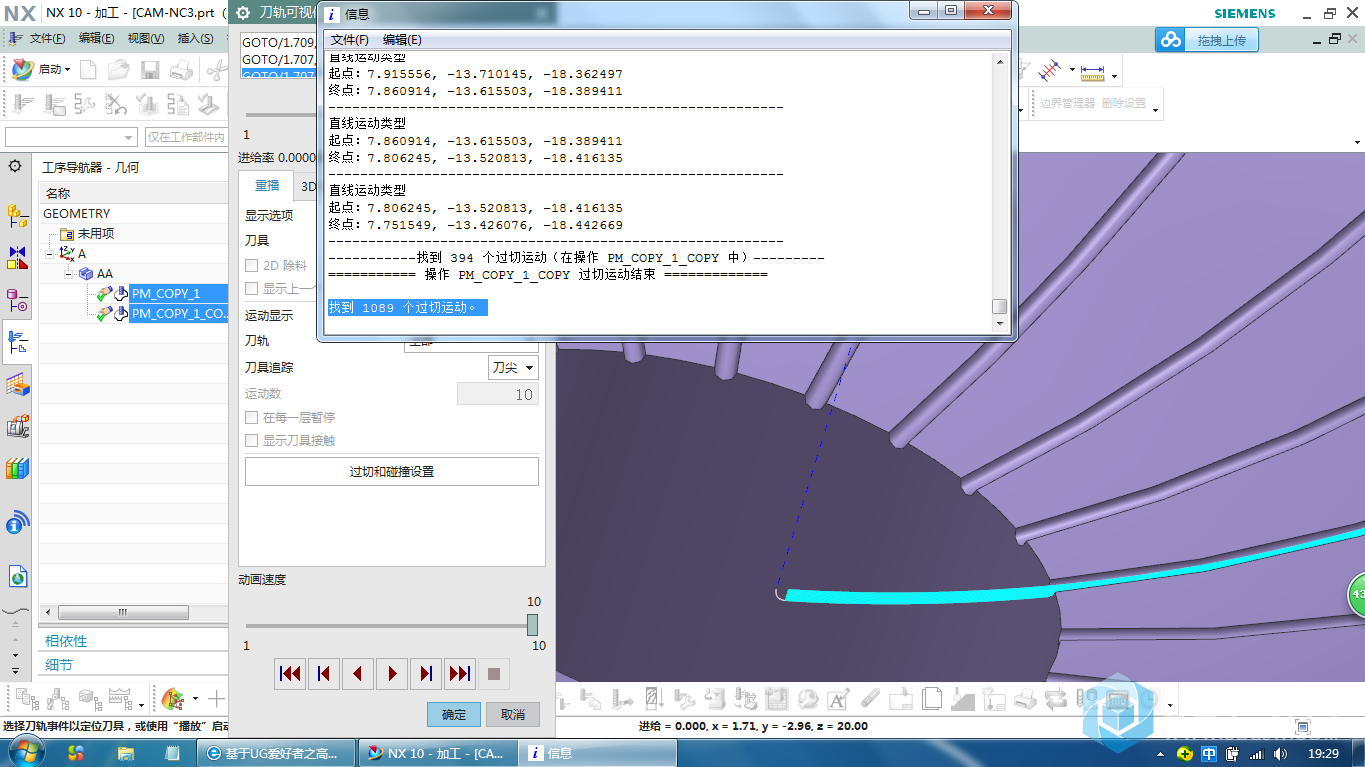
Task: Toggle 显示上一个 checkbox under 2D 除料
Action: pos(252,289)
